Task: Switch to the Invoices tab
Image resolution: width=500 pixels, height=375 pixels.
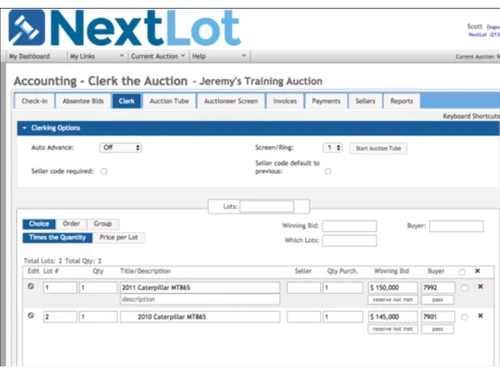Action: [285, 101]
